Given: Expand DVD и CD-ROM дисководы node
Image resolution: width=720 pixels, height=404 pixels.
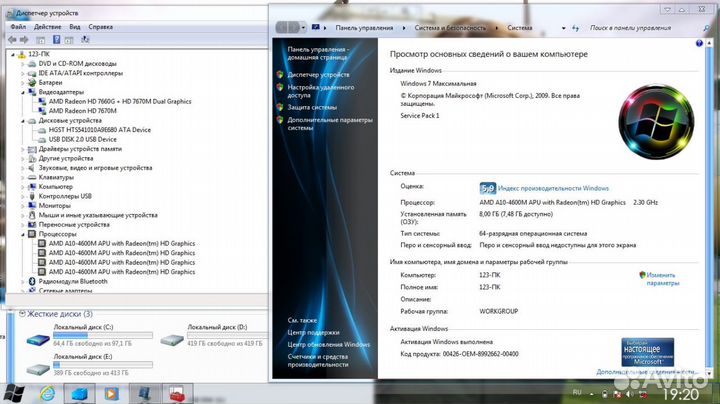Looking at the screenshot, I should click(x=22, y=64).
